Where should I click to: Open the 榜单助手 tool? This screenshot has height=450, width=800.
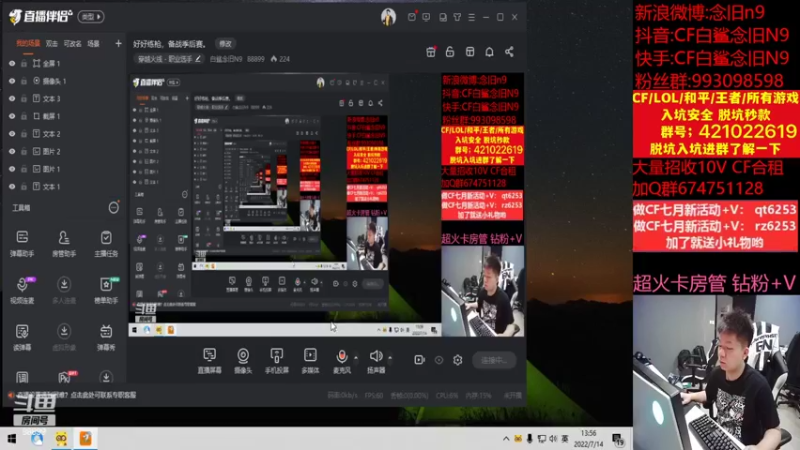[106, 290]
